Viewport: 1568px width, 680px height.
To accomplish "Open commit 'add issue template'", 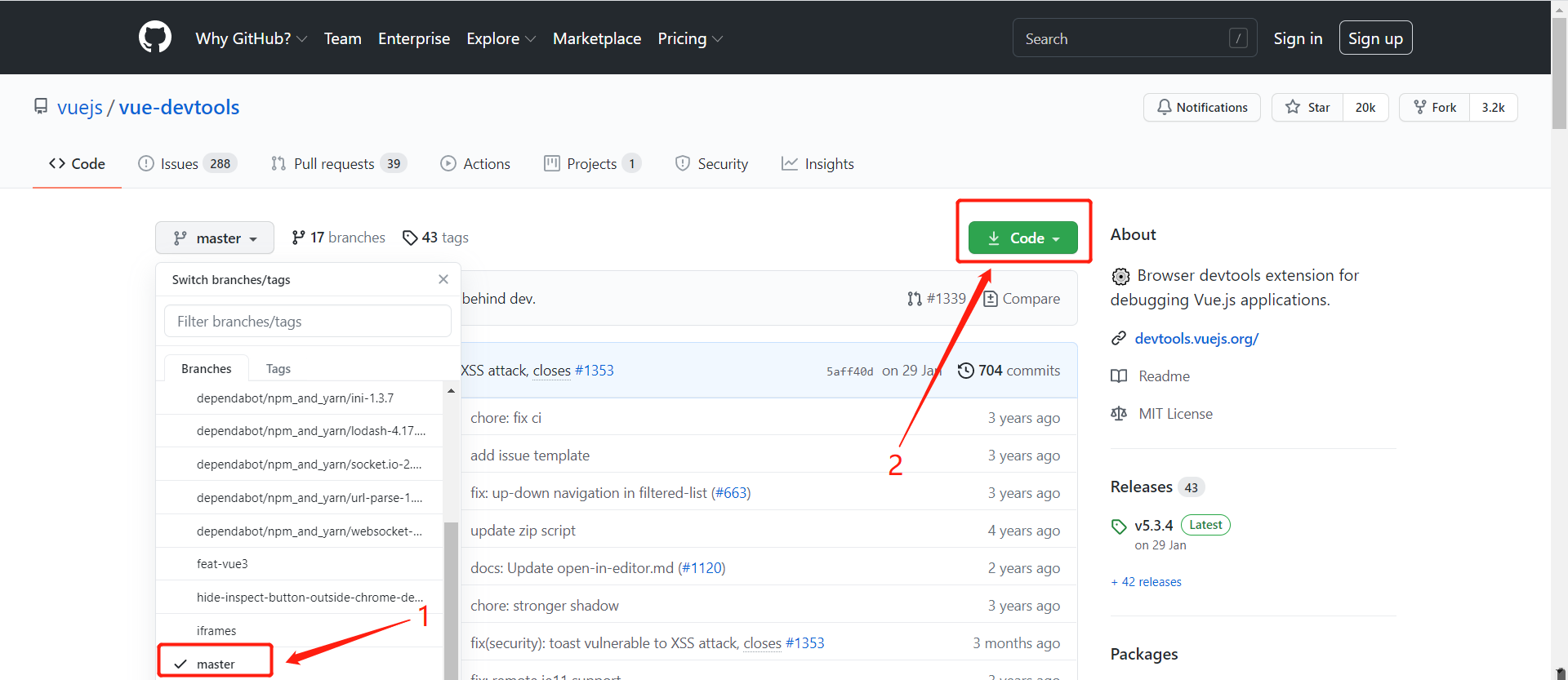I will 530,456.
